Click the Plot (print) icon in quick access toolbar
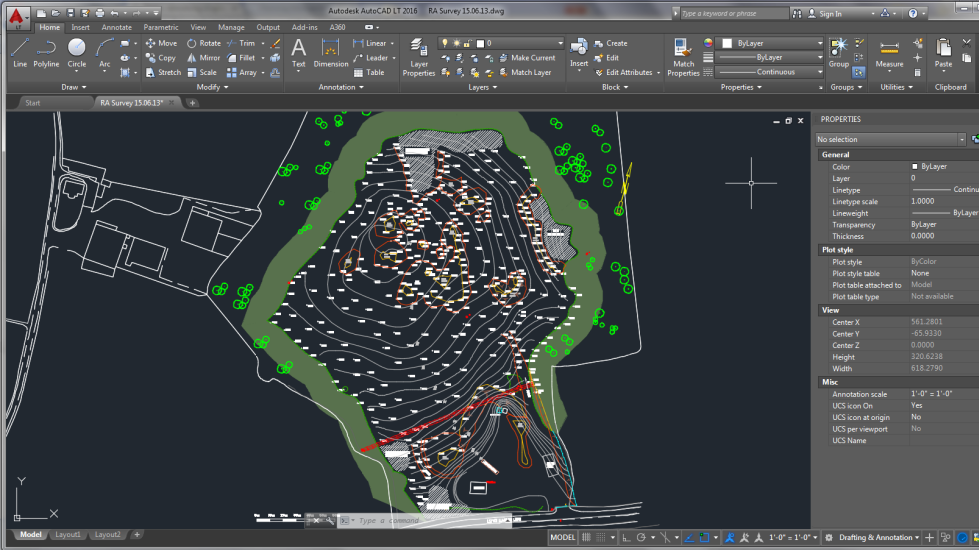Screen dimensions: 979x550 click(99, 12)
